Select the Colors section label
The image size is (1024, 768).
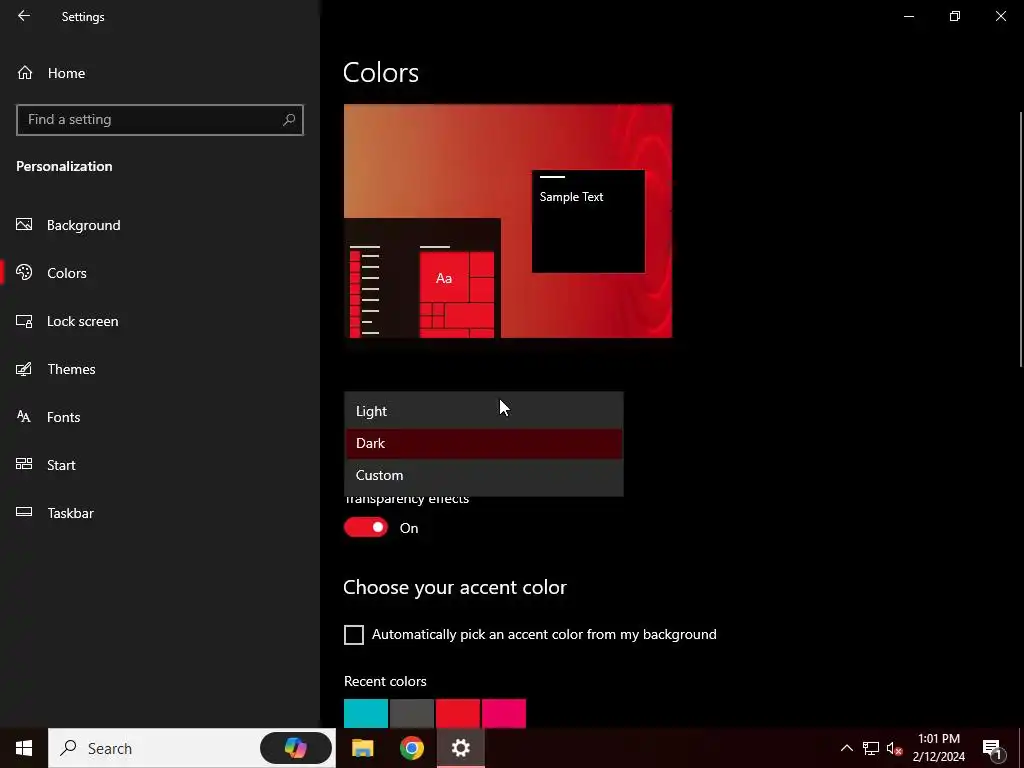pyautogui.click(x=67, y=273)
